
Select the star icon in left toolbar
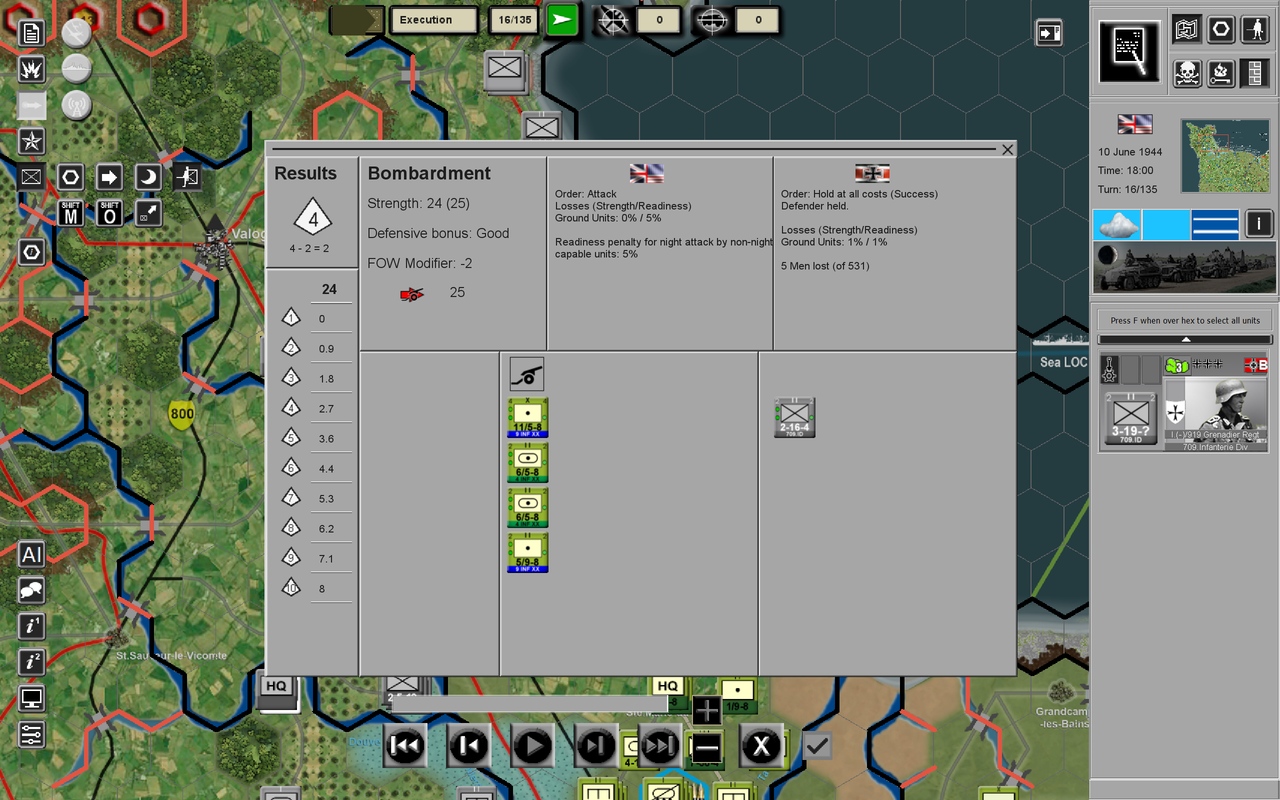click(32, 142)
